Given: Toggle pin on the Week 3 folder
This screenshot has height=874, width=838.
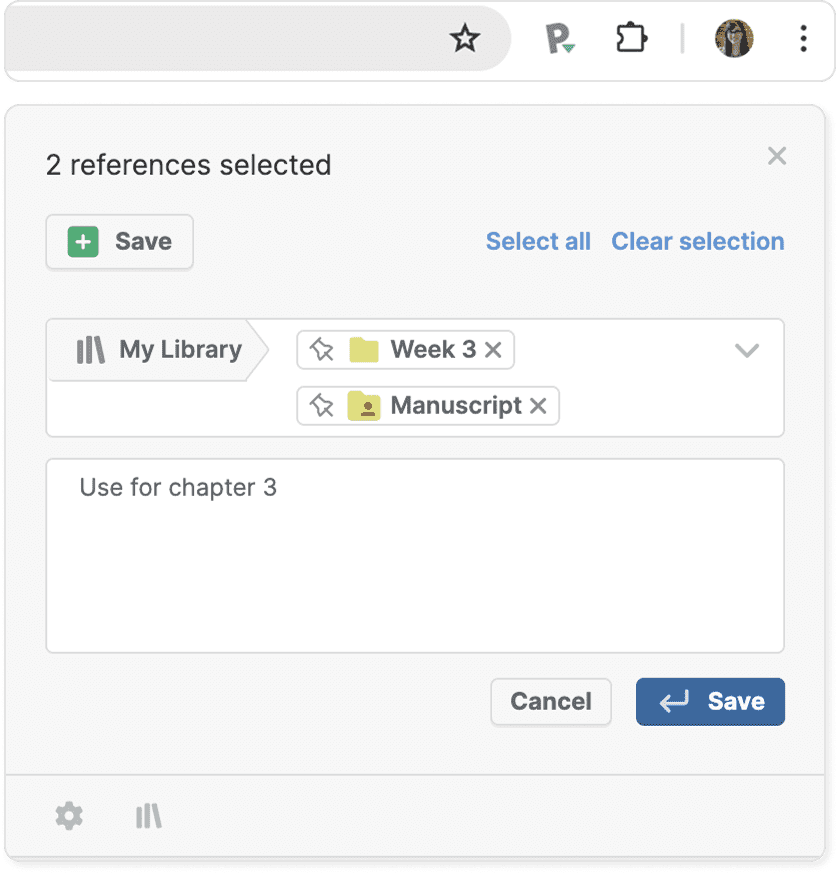Looking at the screenshot, I should point(322,349).
